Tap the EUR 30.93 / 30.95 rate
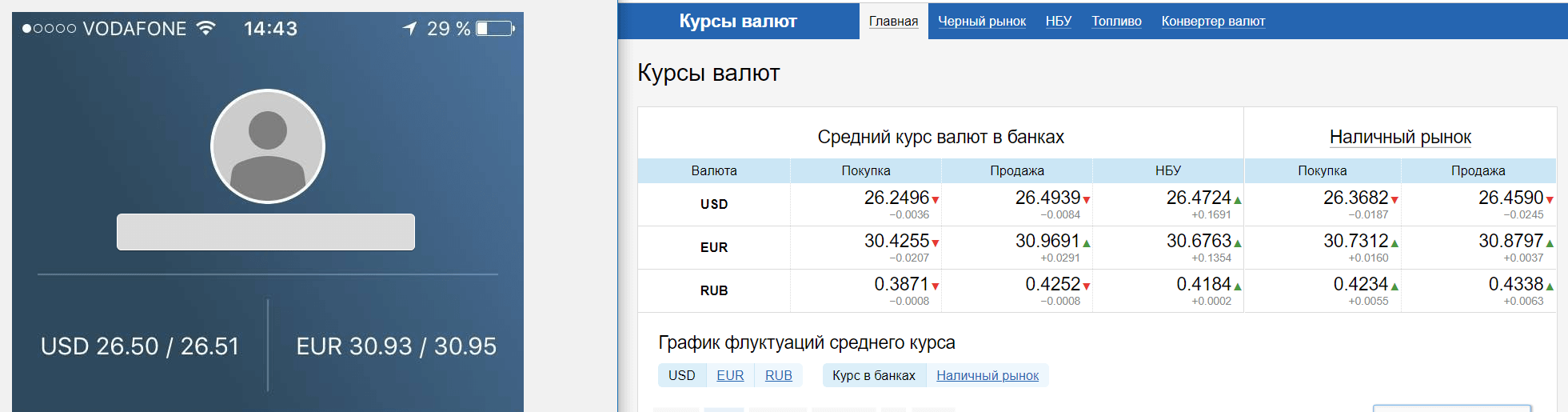This screenshot has width=1568, height=412. (397, 346)
